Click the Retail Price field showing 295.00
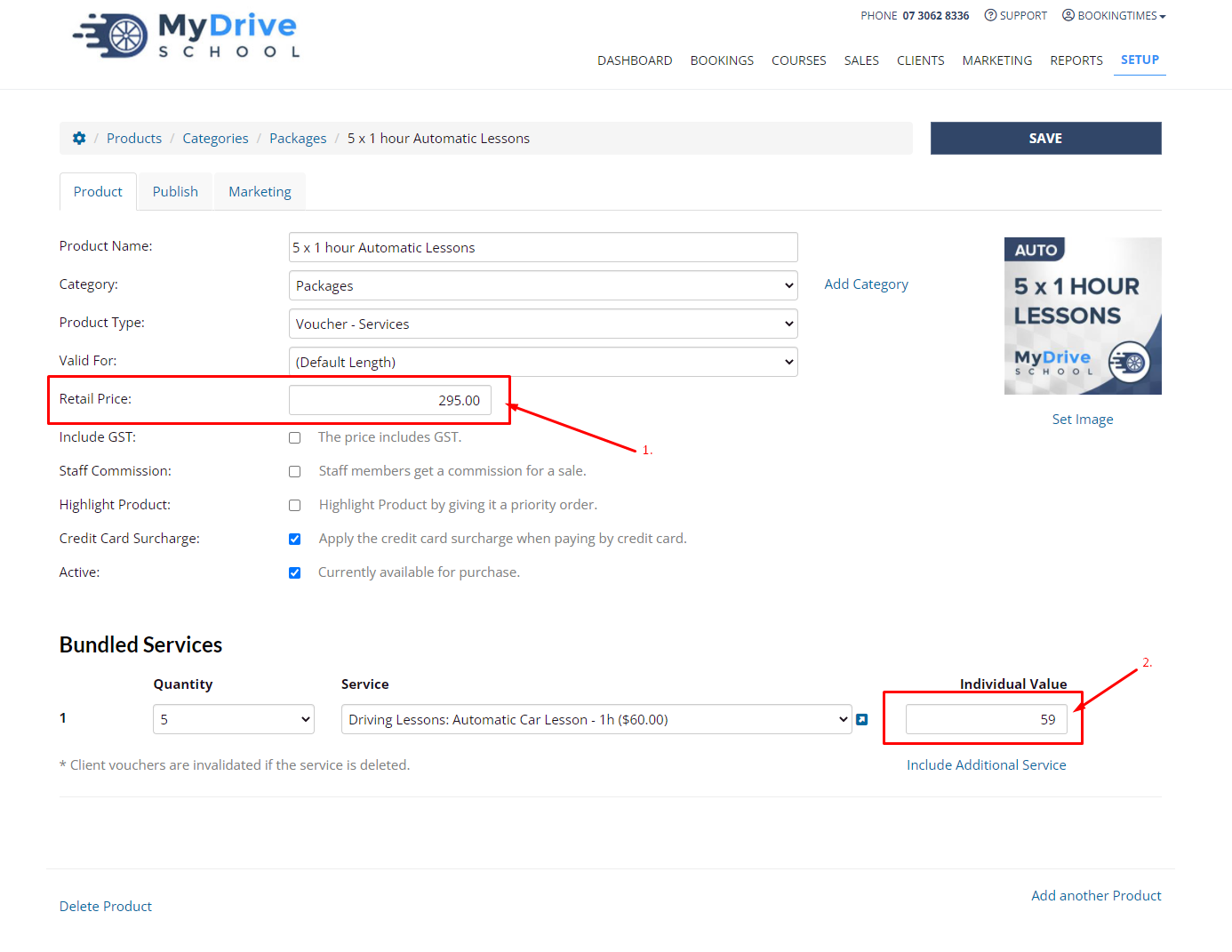 click(x=390, y=400)
